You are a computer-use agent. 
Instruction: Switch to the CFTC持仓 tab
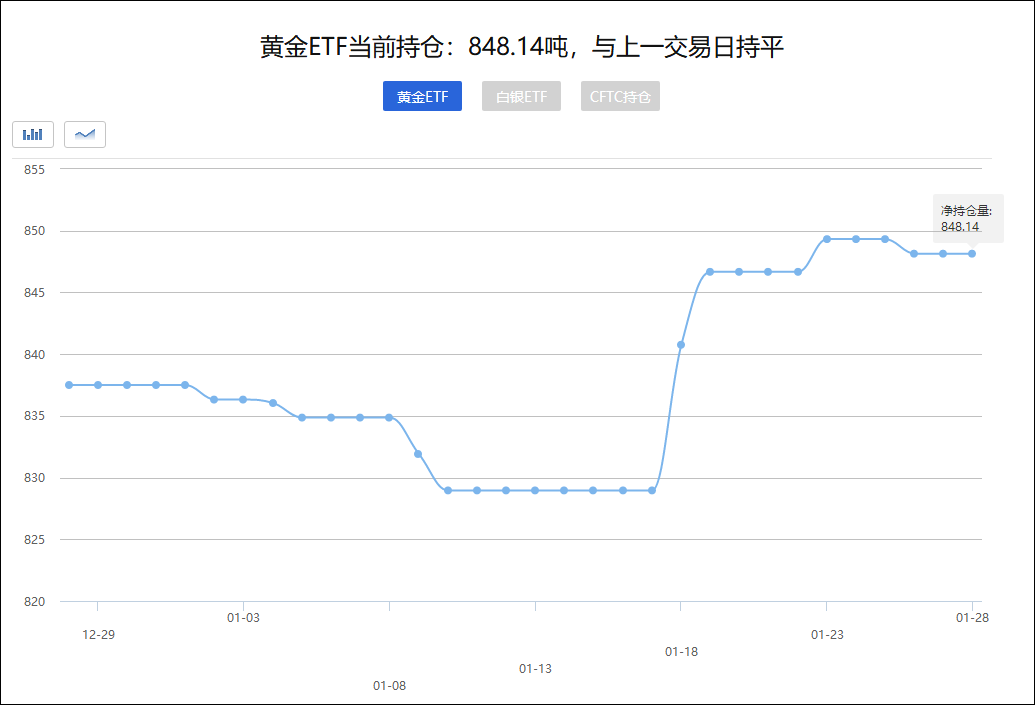(x=620, y=97)
